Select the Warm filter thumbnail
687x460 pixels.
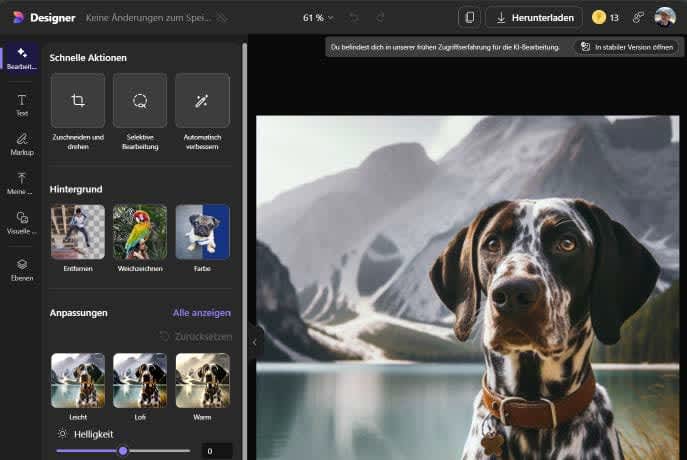coord(202,380)
